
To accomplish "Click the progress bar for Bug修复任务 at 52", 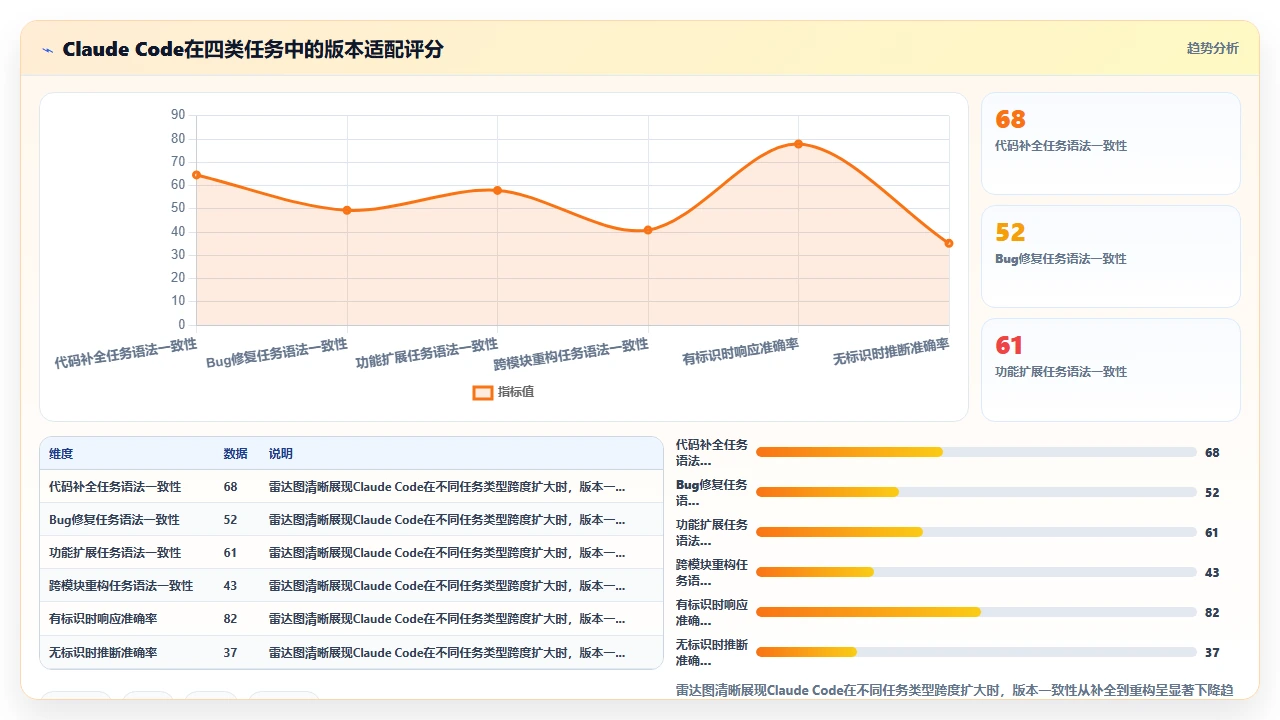I will [x=976, y=492].
